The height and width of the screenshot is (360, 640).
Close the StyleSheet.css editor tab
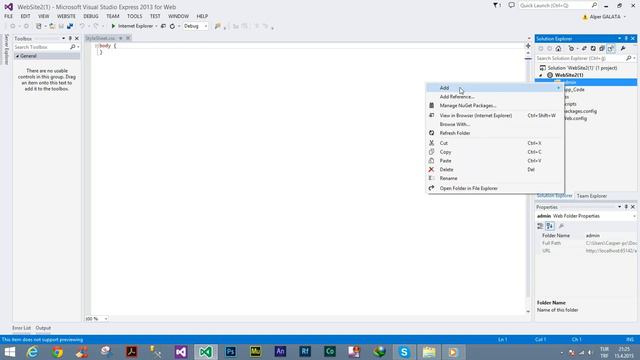(x=128, y=38)
